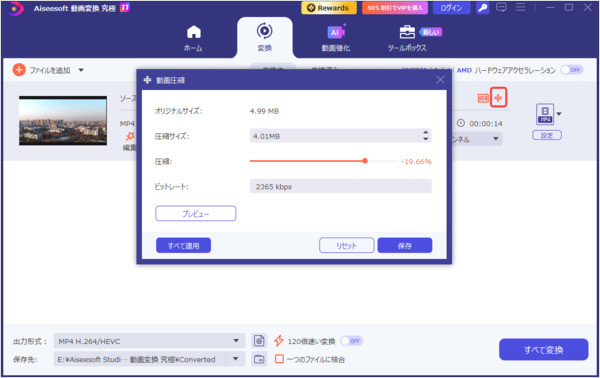600x378 pixels.
Task: Expand the dropdown arrow beside MP4 format icon
Action: (559, 114)
